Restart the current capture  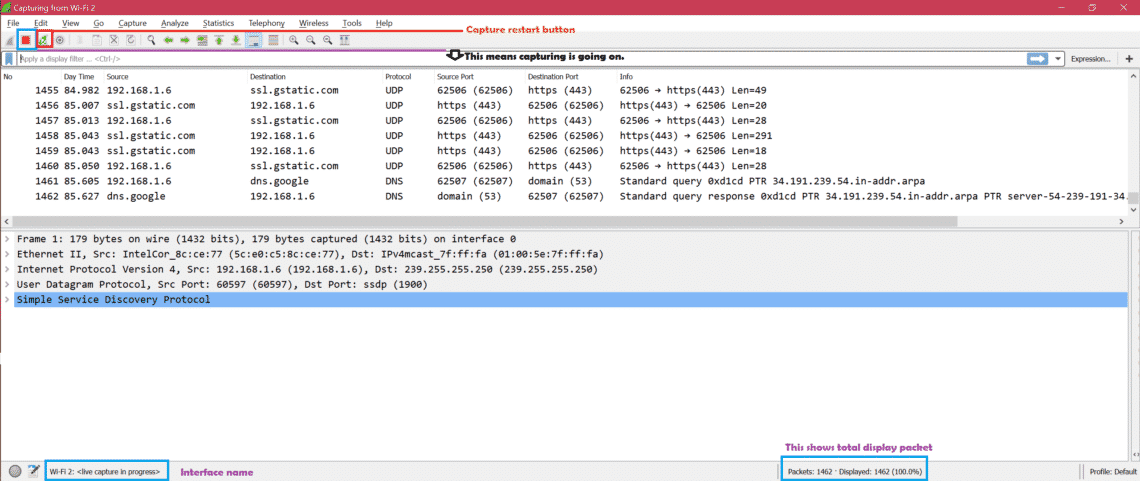44,40
